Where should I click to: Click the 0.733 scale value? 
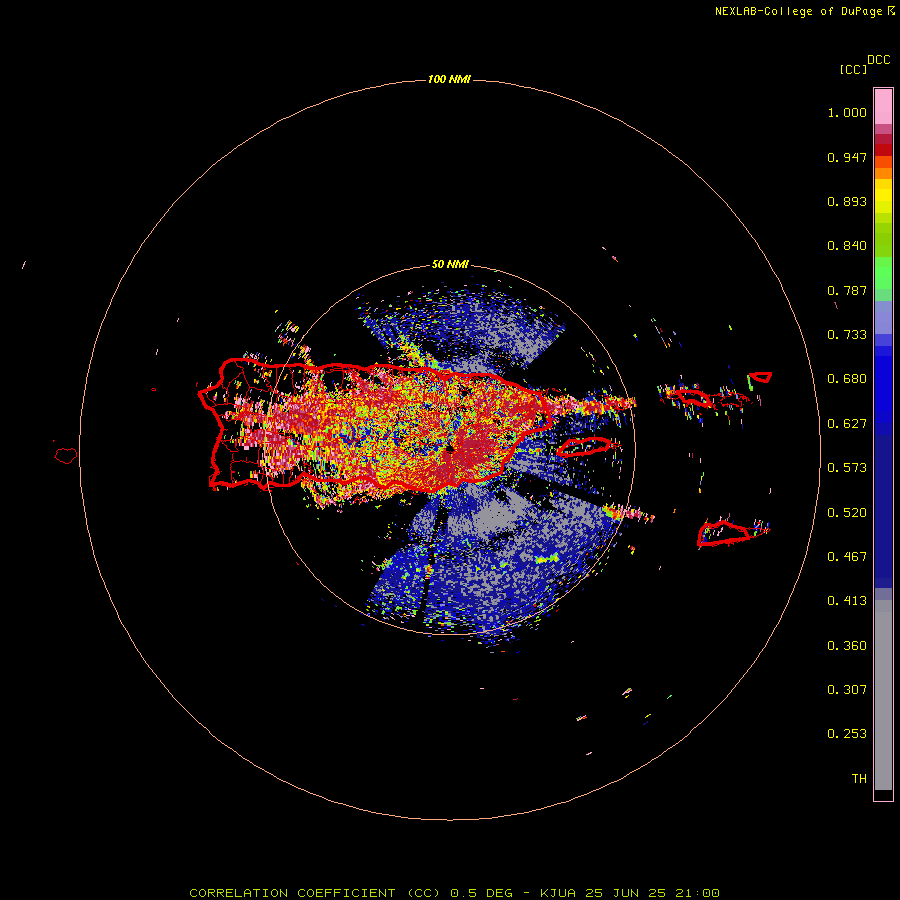tap(847, 335)
